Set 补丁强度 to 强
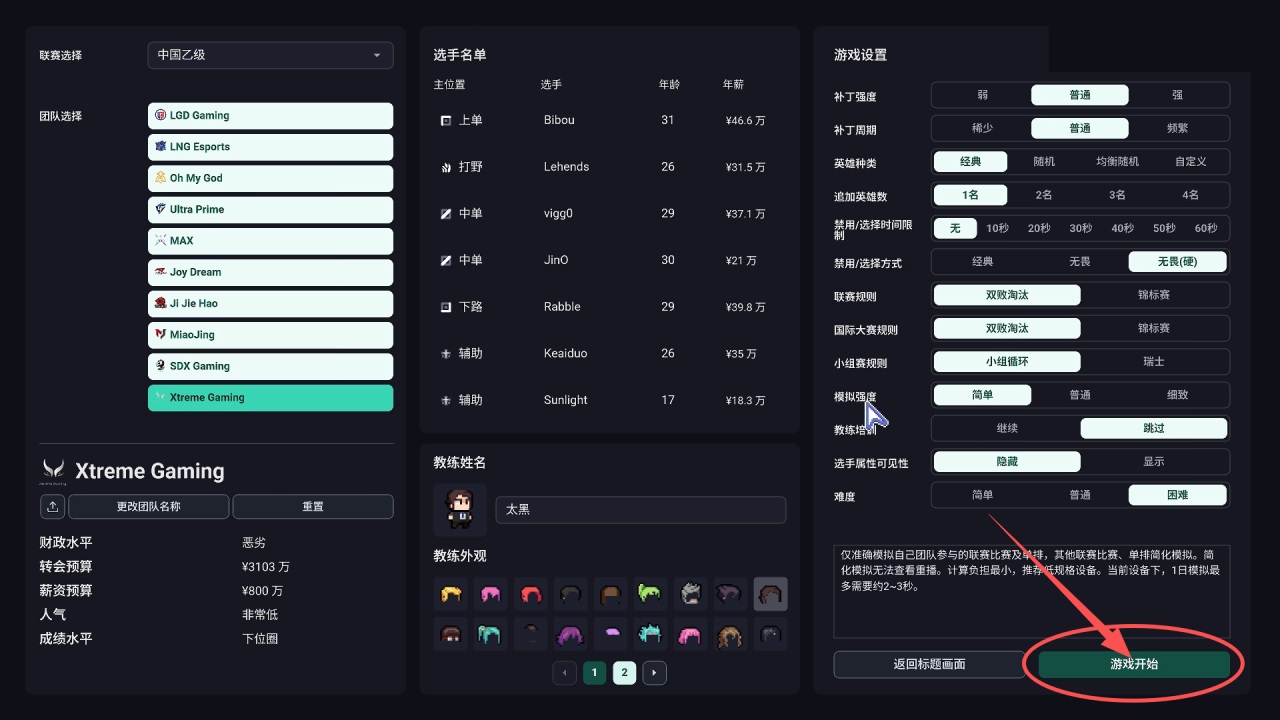1280x720 pixels. click(1177, 96)
